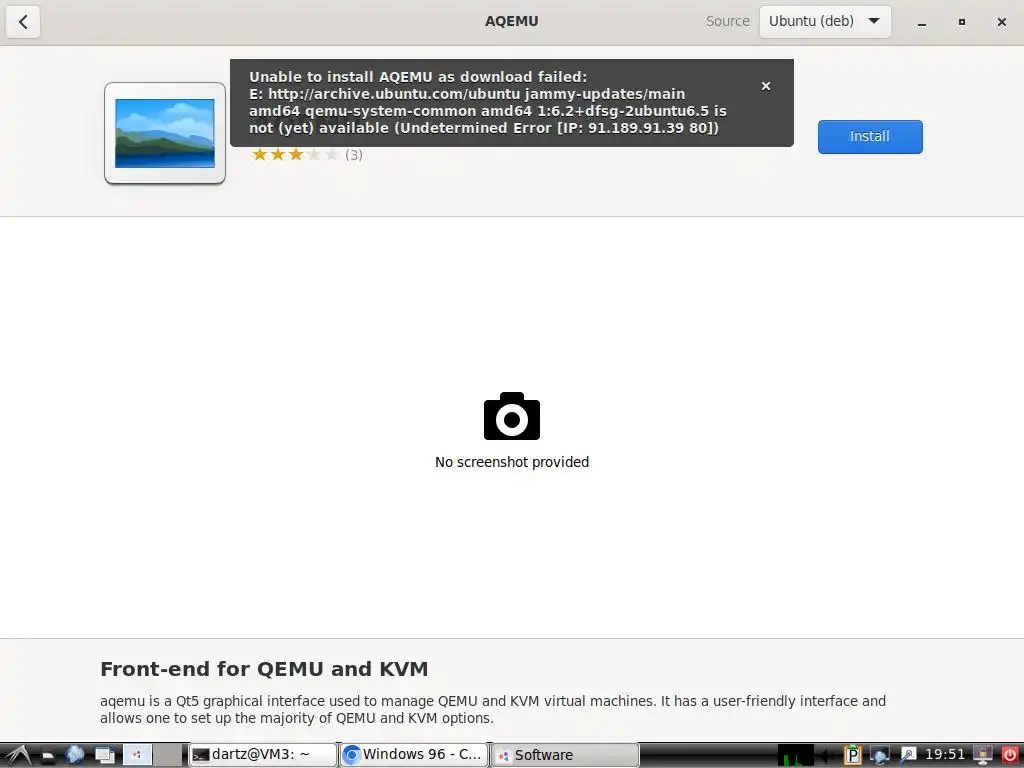Viewport: 1024px width, 768px height.
Task: Click the aqemu description paragraph
Action: click(493, 709)
